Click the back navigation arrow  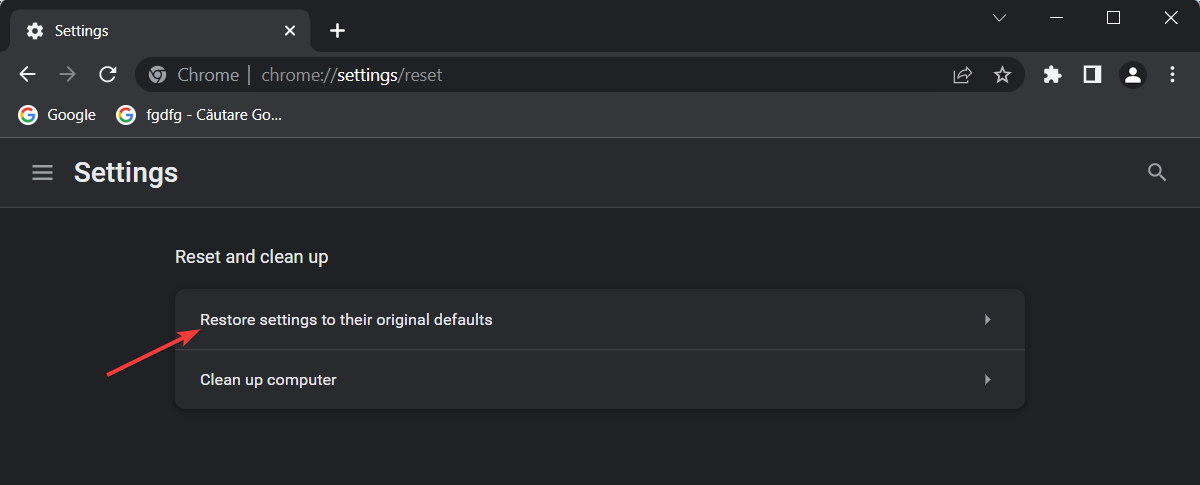point(28,75)
